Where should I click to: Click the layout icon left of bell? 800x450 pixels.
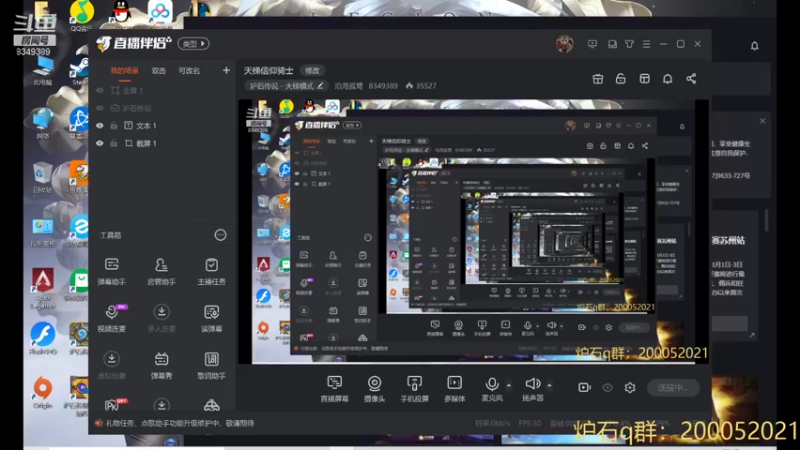(644, 79)
